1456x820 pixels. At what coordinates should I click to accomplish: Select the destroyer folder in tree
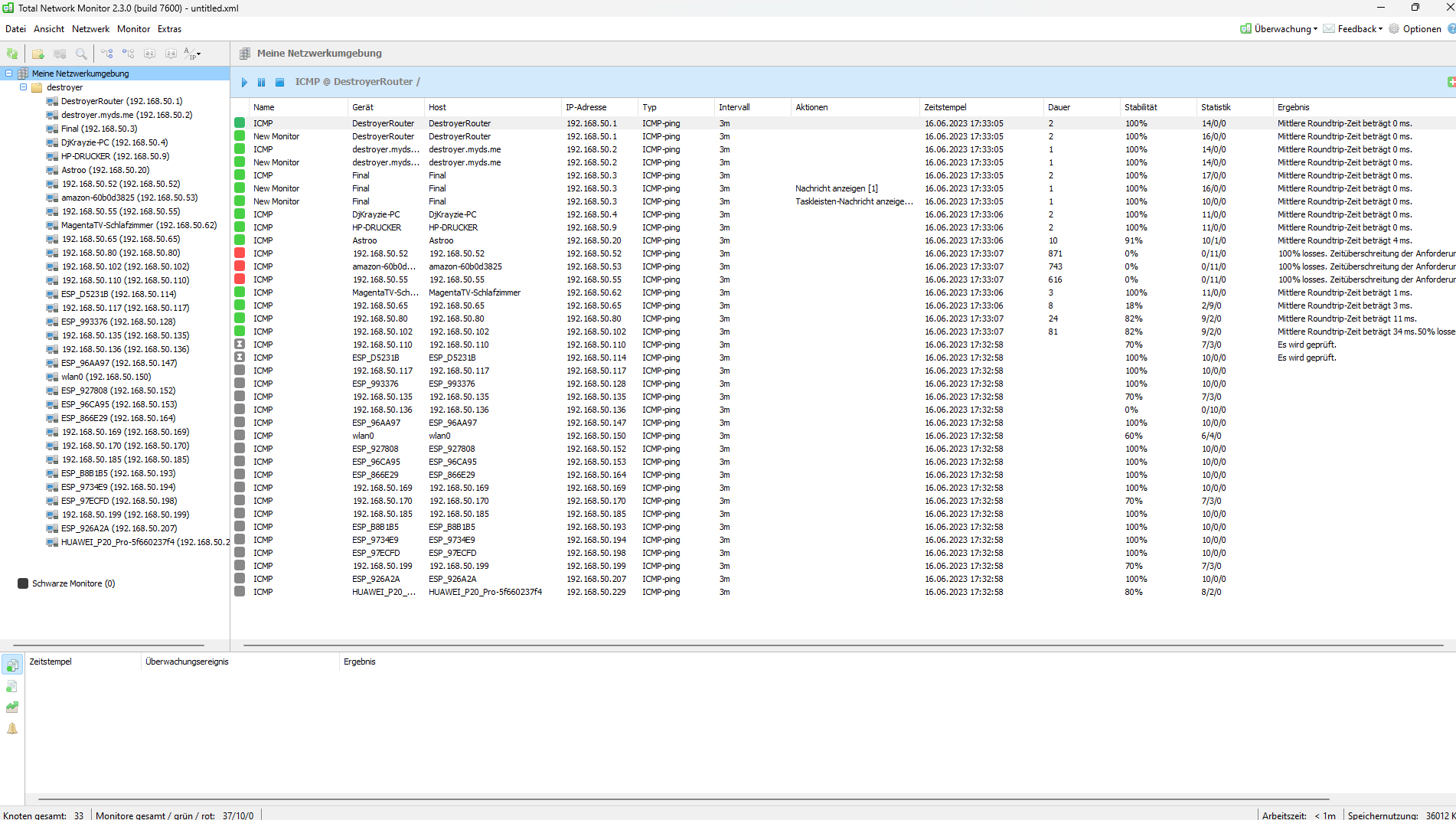tap(64, 87)
